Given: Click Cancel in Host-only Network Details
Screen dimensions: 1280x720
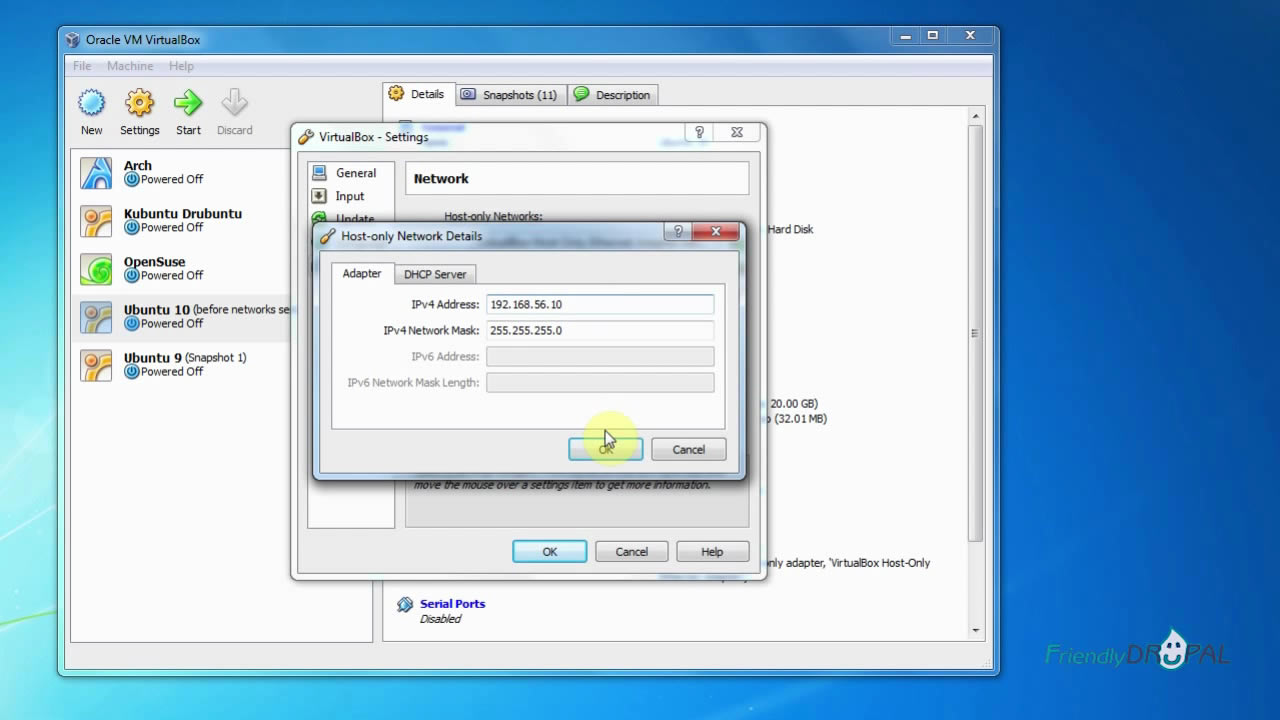Looking at the screenshot, I should point(688,449).
